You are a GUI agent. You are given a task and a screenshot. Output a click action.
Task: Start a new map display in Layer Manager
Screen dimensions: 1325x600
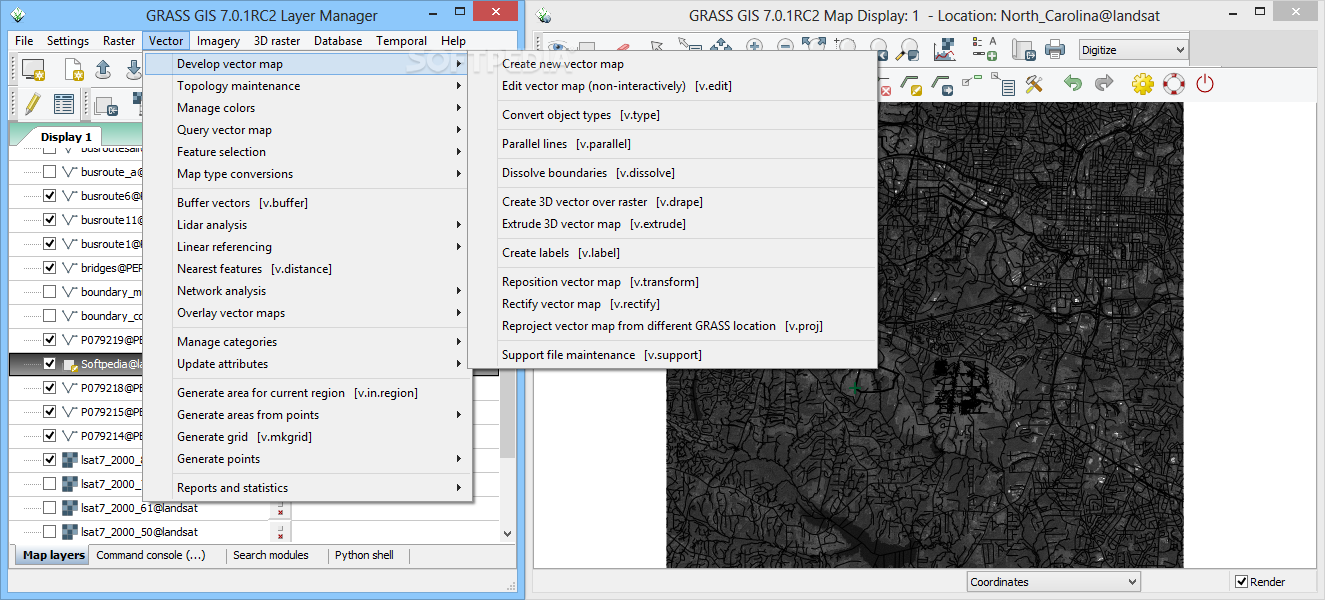click(x=33, y=69)
